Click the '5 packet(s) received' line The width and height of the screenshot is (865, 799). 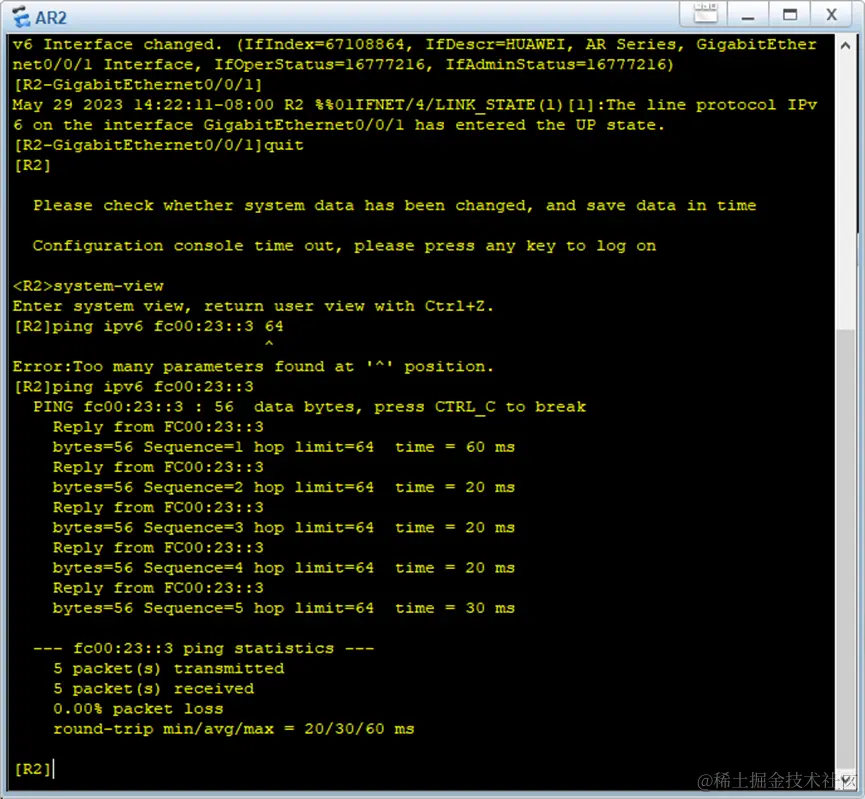pos(153,689)
